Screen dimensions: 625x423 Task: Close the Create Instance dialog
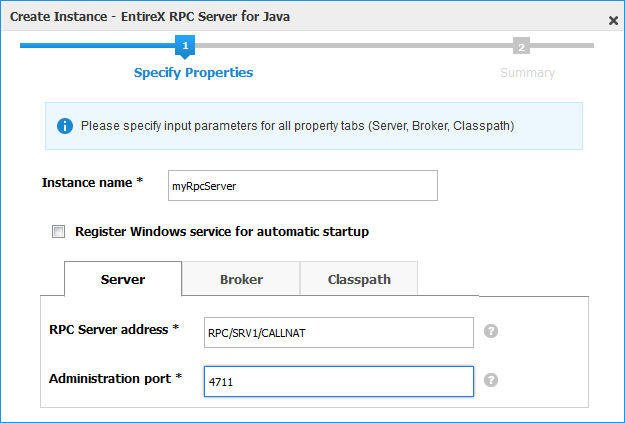coord(613,20)
